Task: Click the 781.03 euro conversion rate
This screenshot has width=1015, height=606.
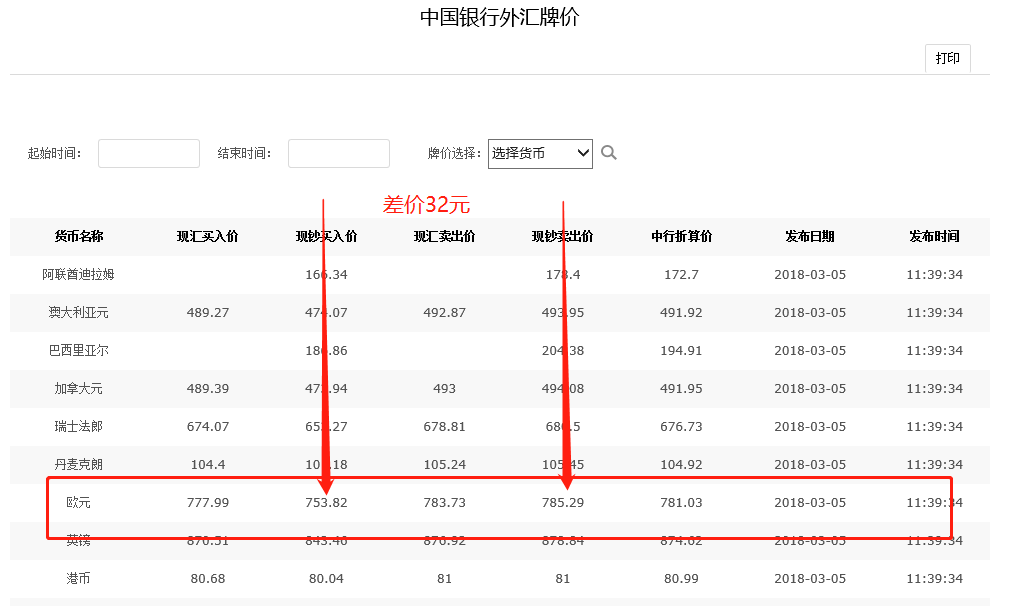Action: tap(681, 502)
